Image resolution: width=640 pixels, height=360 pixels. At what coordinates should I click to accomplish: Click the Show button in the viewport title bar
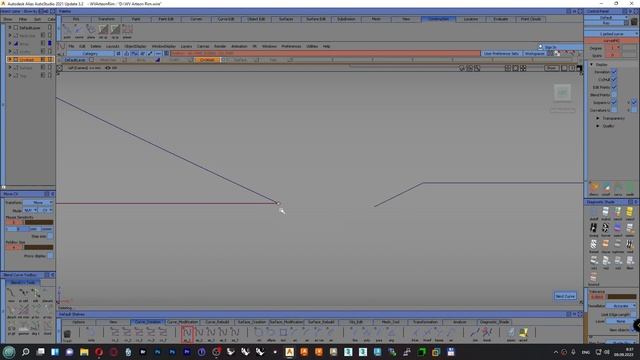click(x=551, y=68)
